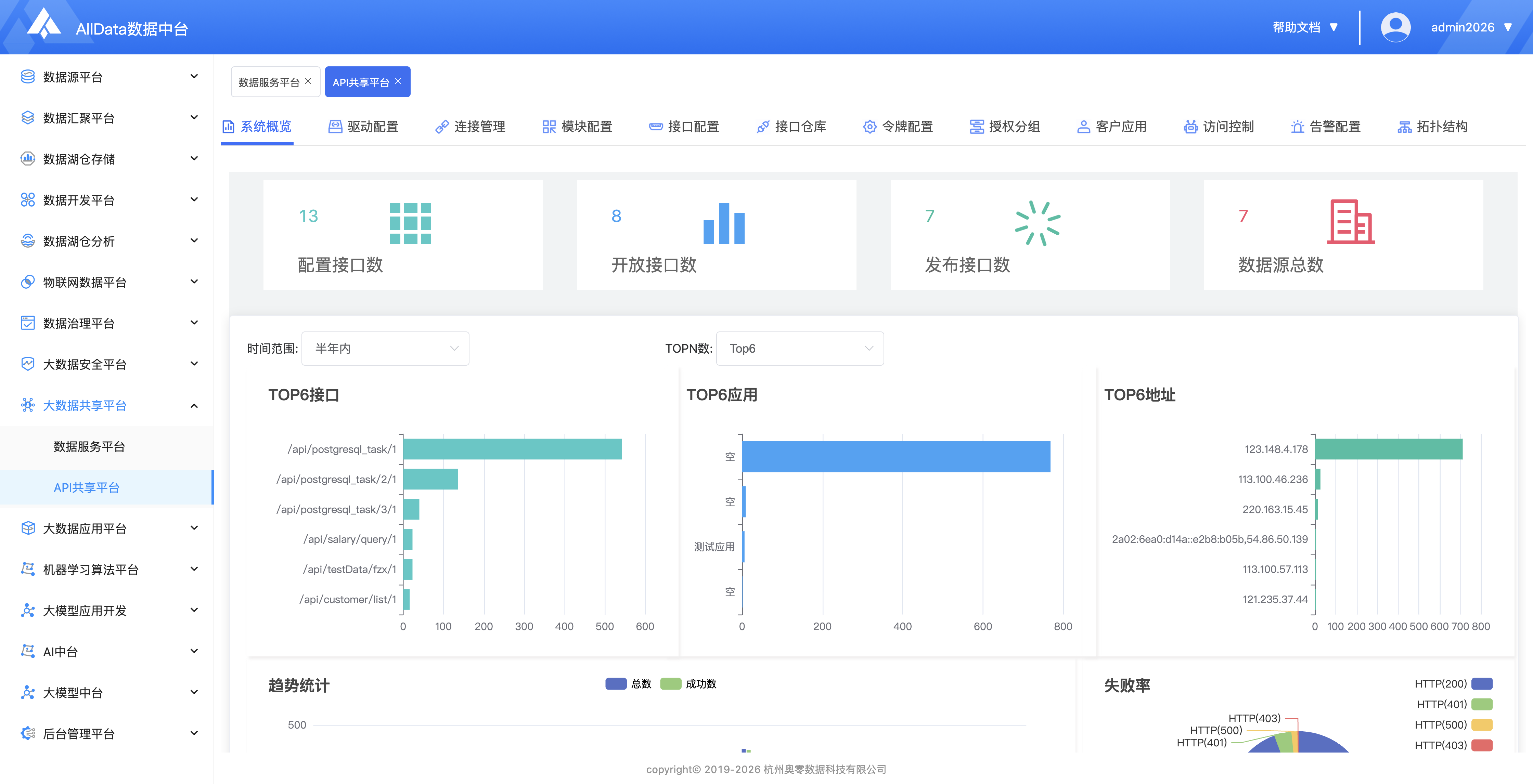Click the 大数据应用平台 cube icon

[27, 528]
